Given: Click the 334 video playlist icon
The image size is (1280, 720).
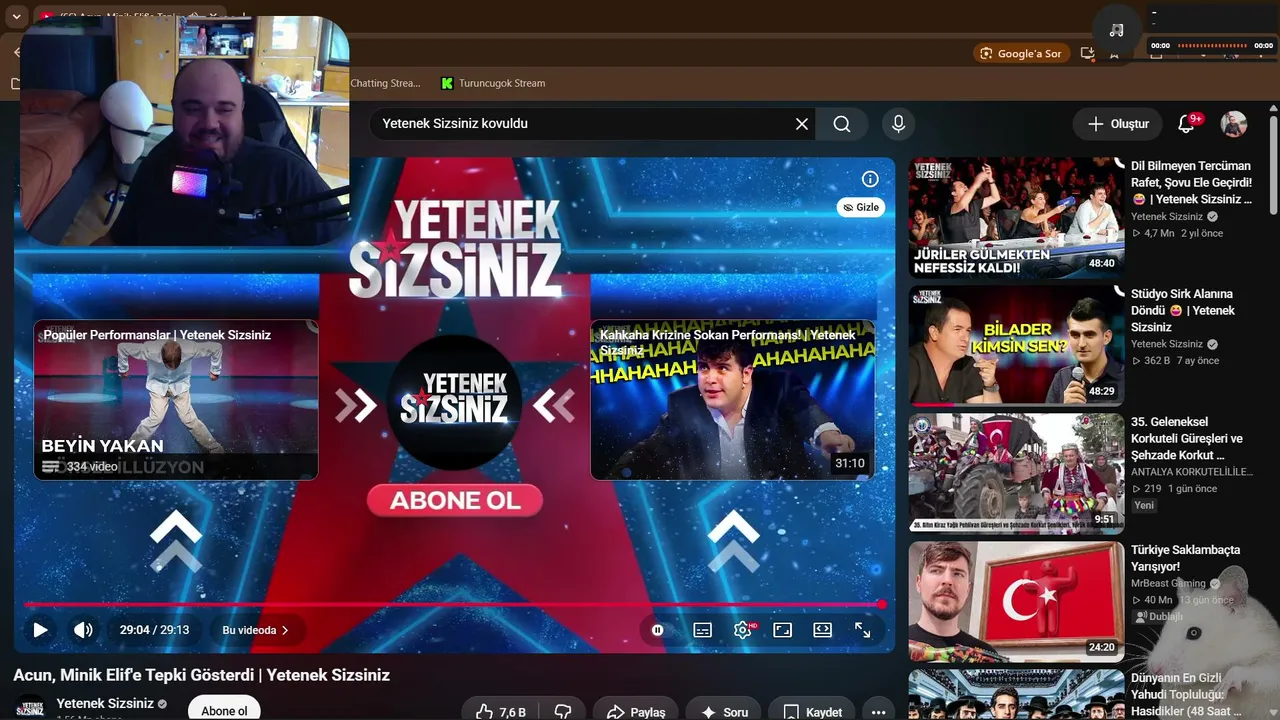Looking at the screenshot, I should [50, 467].
